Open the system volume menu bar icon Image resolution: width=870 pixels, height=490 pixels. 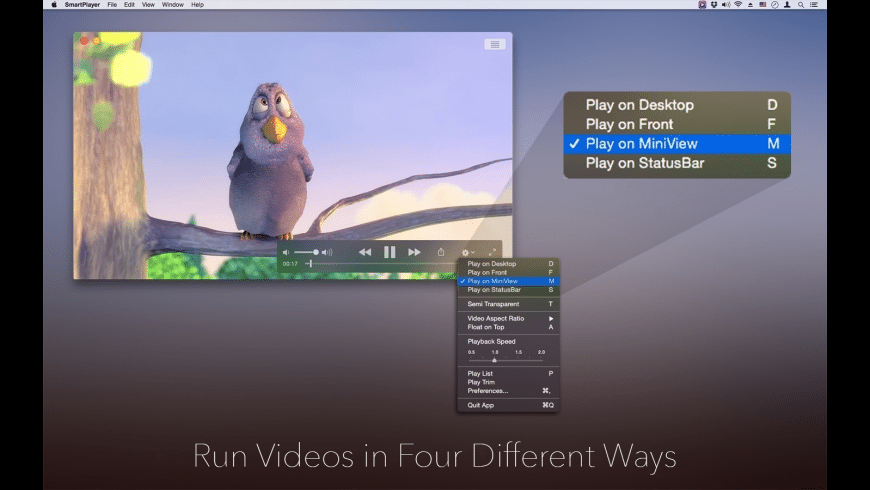click(x=726, y=4)
